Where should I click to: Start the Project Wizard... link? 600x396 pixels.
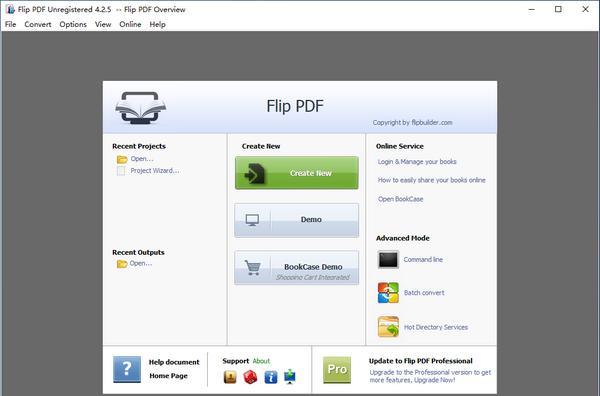coord(155,171)
